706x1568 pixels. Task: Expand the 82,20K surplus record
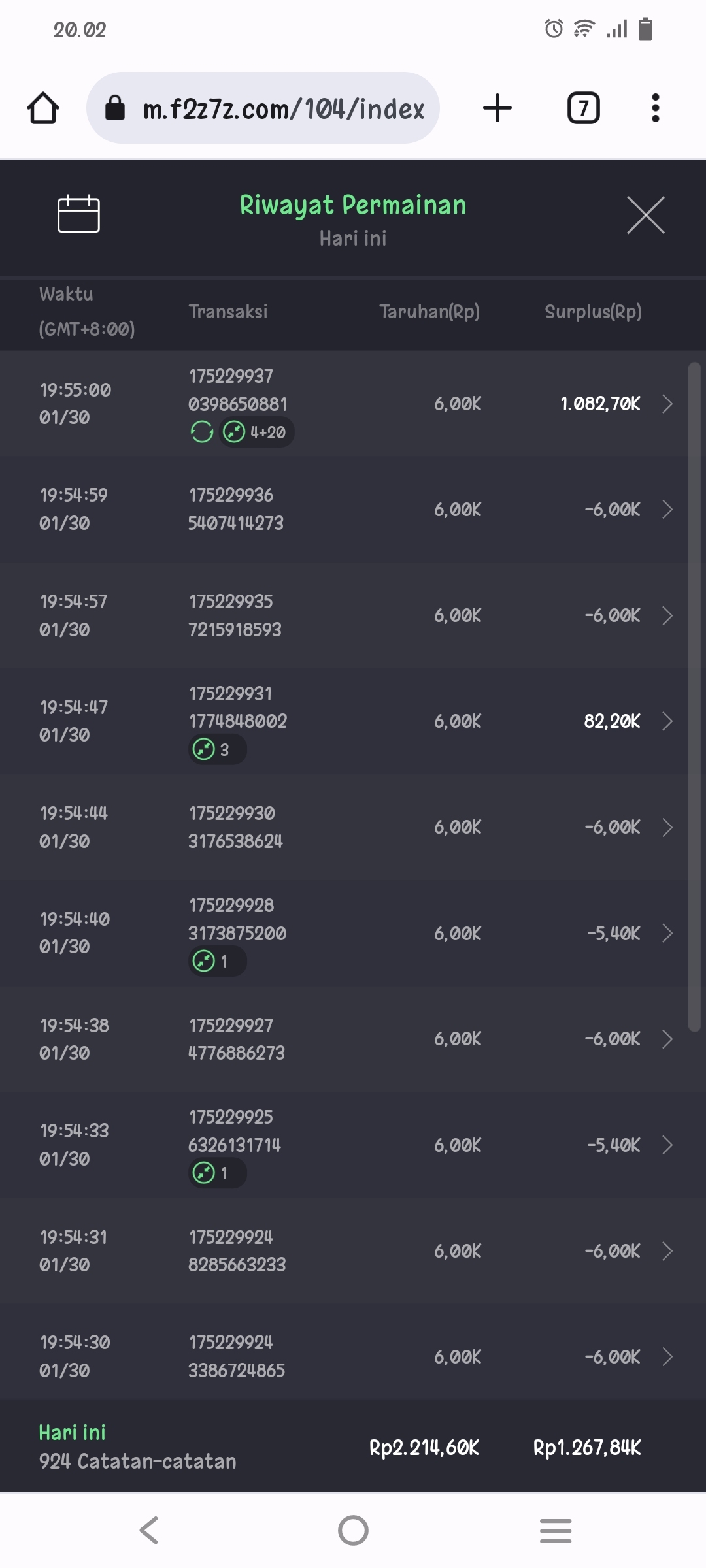coord(667,721)
